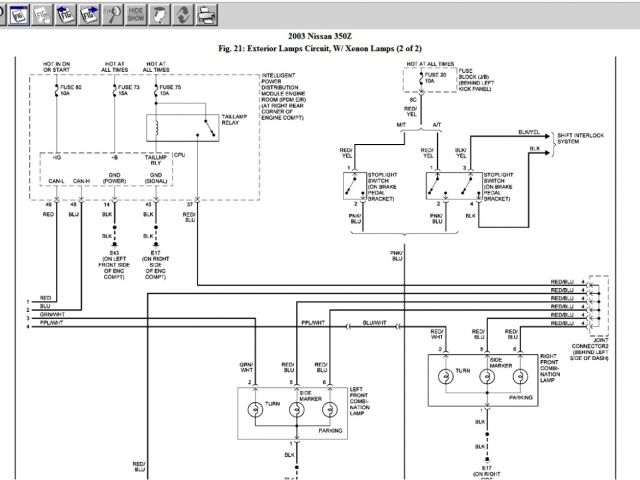Go to next figure with right-arrow FIG icon

pyautogui.click(x=89, y=15)
